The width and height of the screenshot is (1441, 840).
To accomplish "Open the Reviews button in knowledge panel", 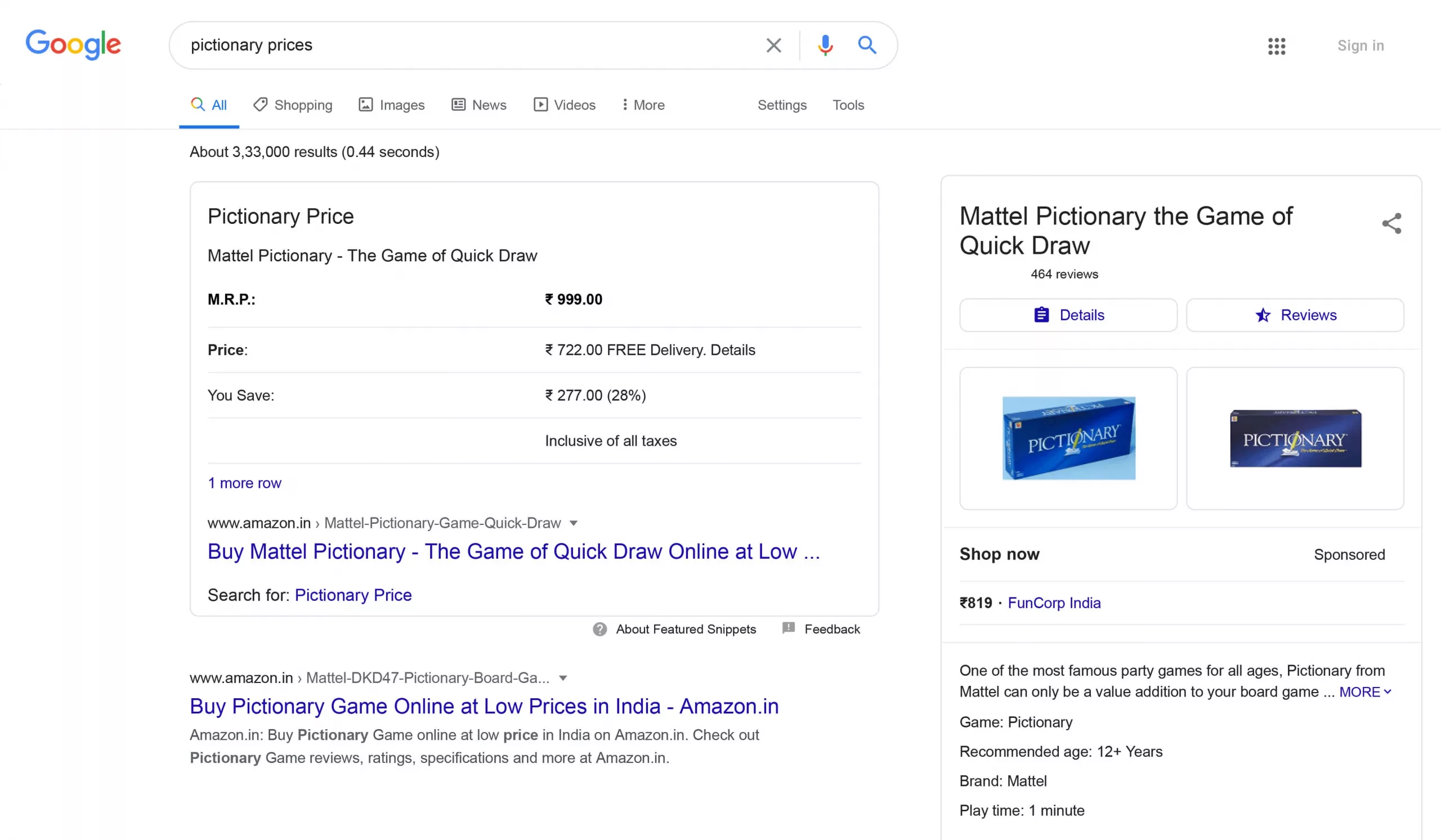I will (x=1295, y=315).
